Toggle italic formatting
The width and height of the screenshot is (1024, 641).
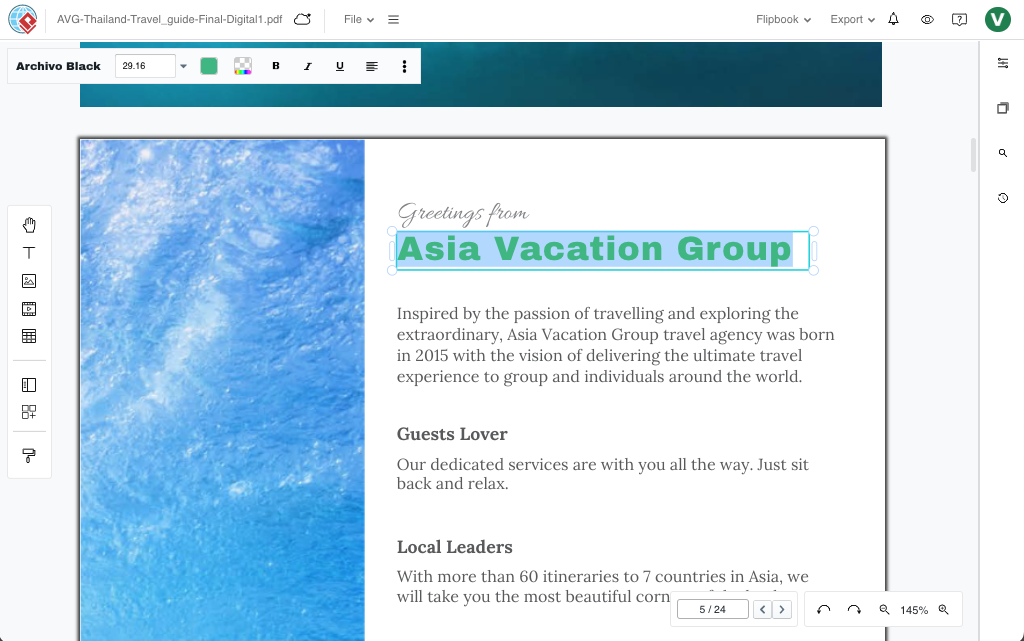click(x=308, y=66)
